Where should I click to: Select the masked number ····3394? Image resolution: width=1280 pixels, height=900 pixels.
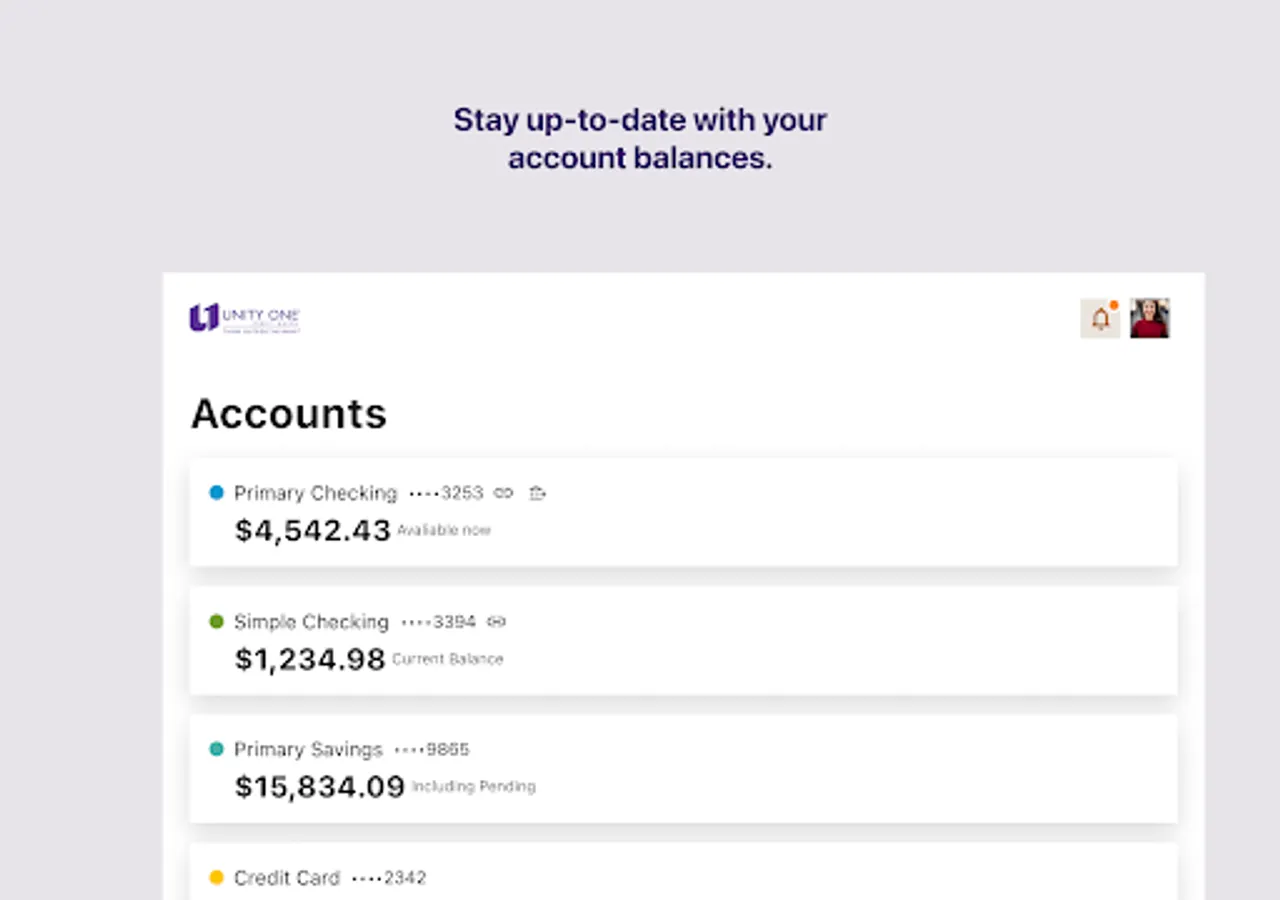click(x=439, y=622)
